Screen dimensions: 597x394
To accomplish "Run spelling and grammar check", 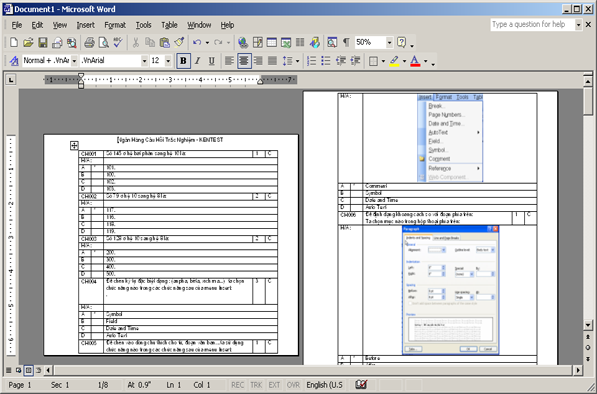I will coord(118,42).
